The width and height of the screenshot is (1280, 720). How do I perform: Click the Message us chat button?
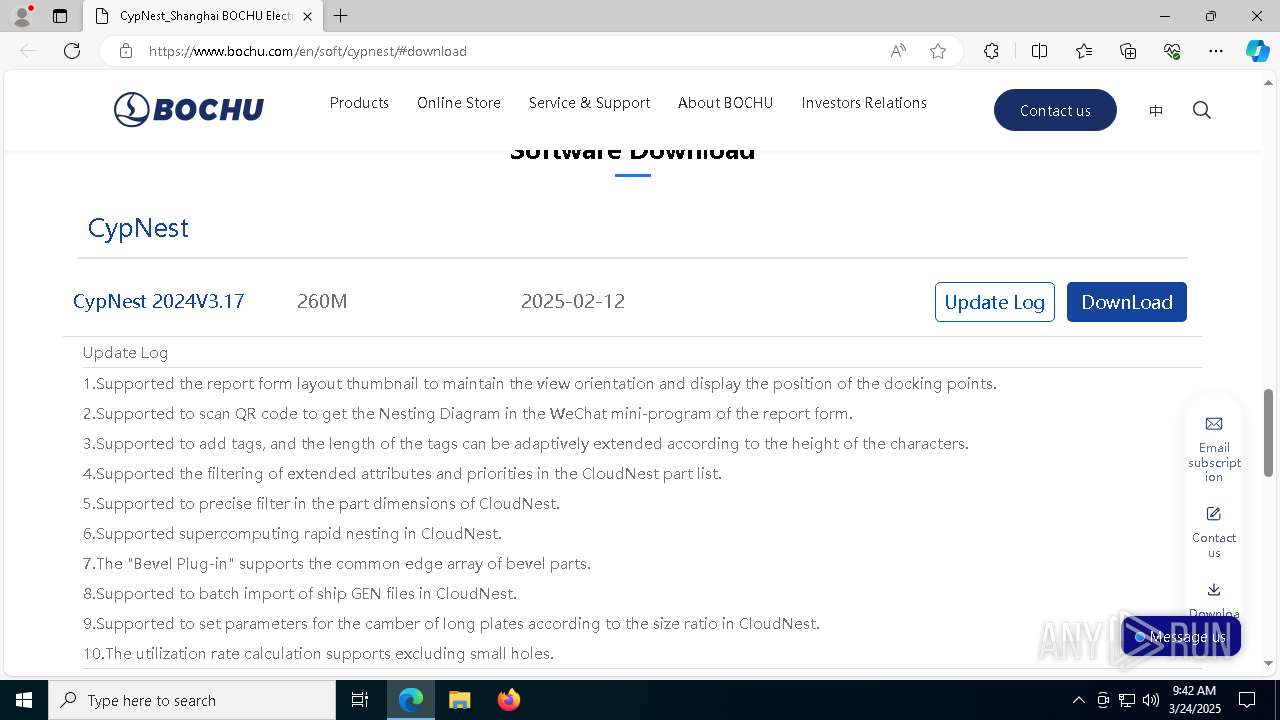(1181, 637)
